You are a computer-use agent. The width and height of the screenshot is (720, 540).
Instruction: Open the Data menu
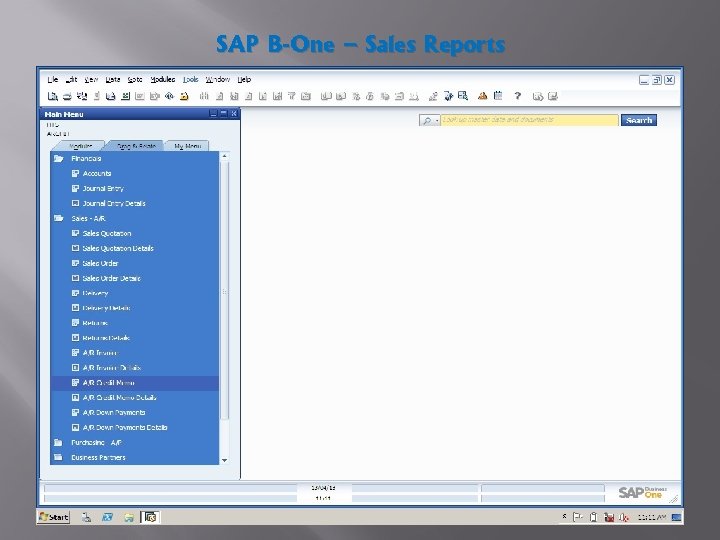coord(112,79)
